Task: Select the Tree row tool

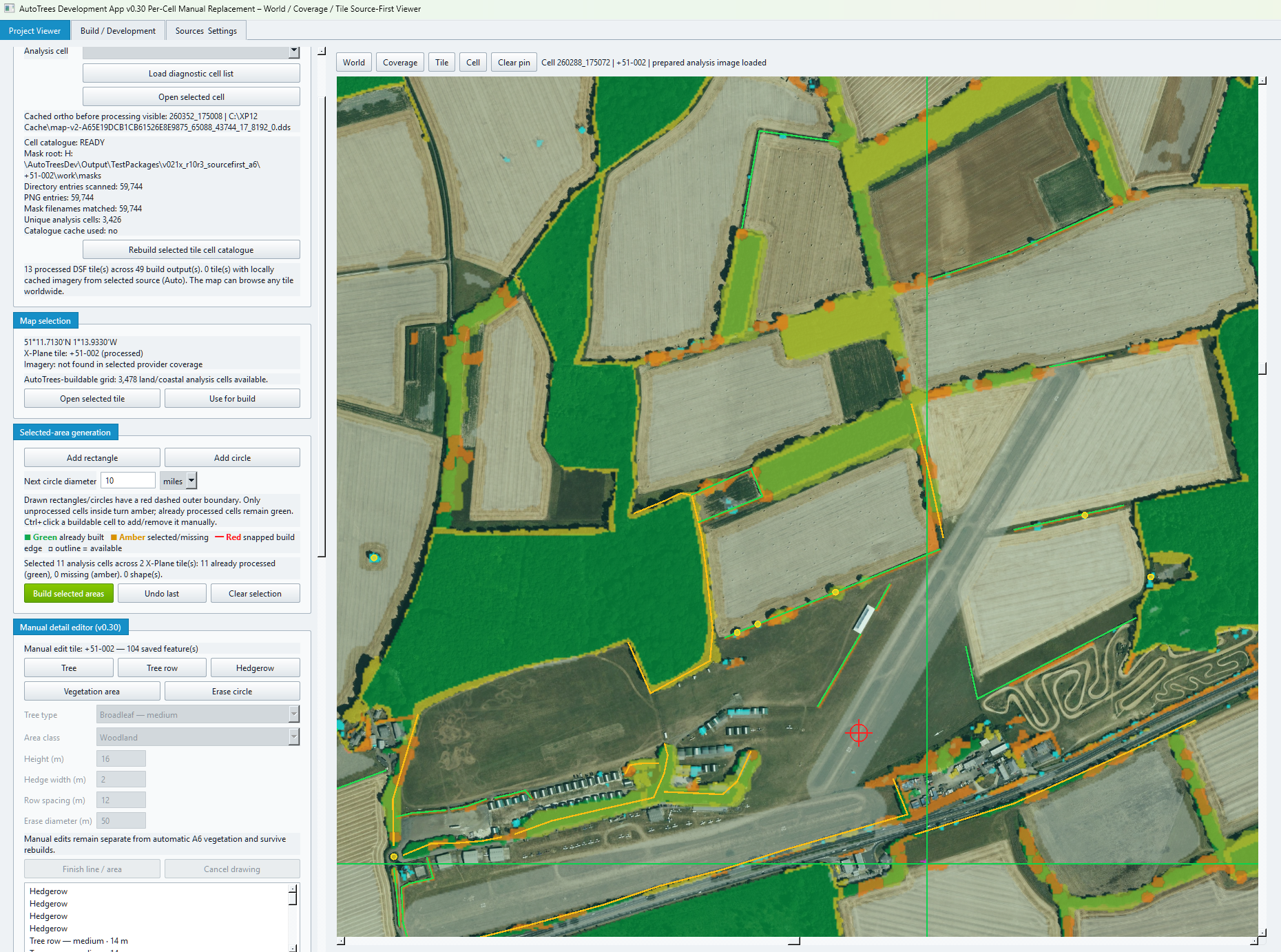Action: point(162,668)
